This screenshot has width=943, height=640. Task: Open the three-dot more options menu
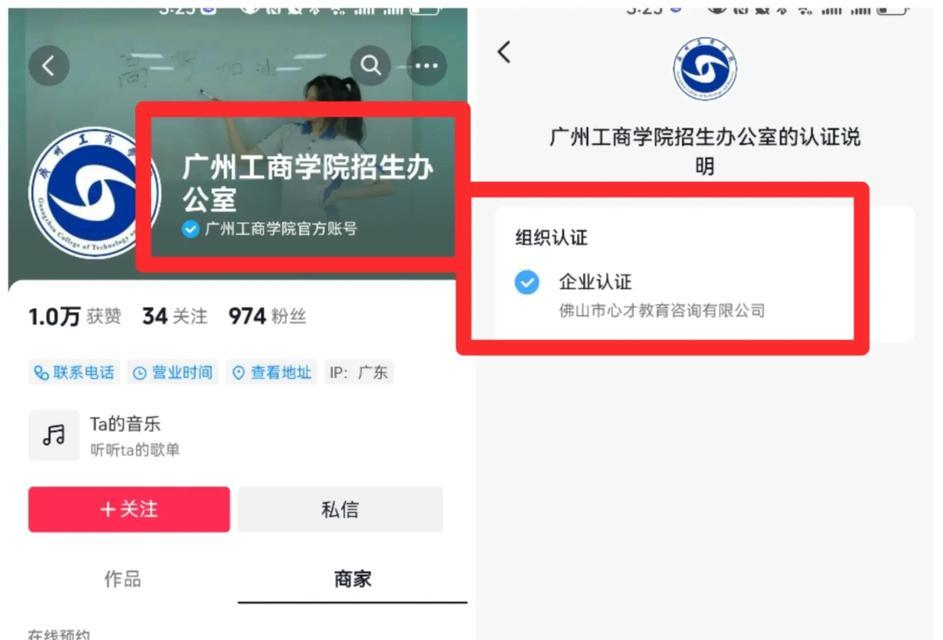[x=426, y=65]
